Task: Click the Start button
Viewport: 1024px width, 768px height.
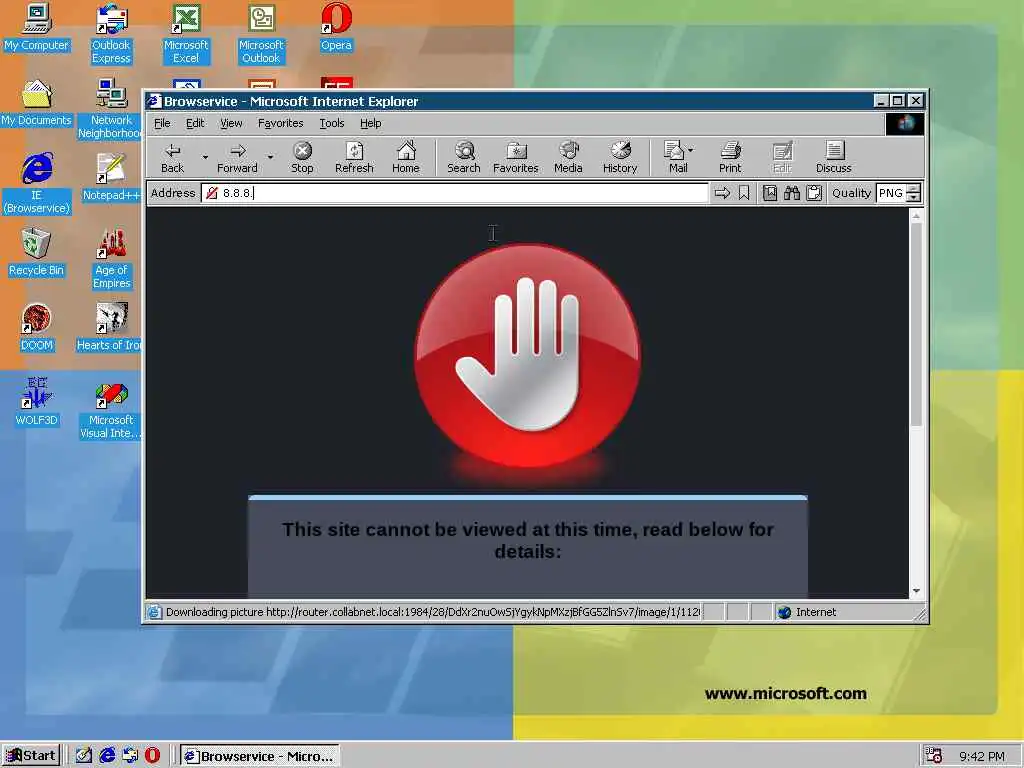Action: (31, 756)
